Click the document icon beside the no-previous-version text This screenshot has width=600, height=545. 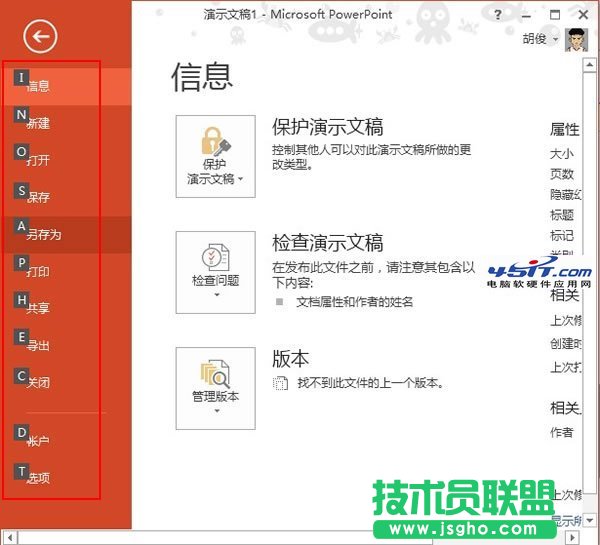[281, 383]
